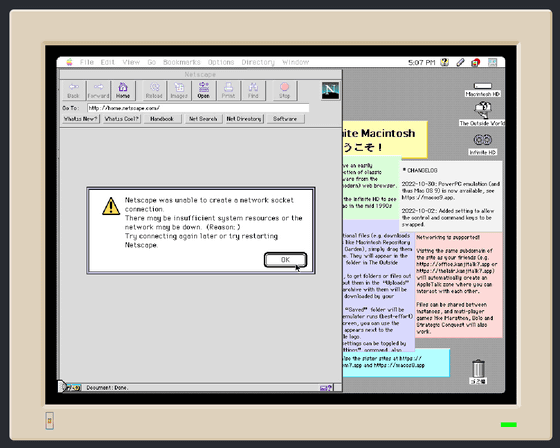Click the warning triangle icon in the dialog
The image size is (560, 448).
111,206
